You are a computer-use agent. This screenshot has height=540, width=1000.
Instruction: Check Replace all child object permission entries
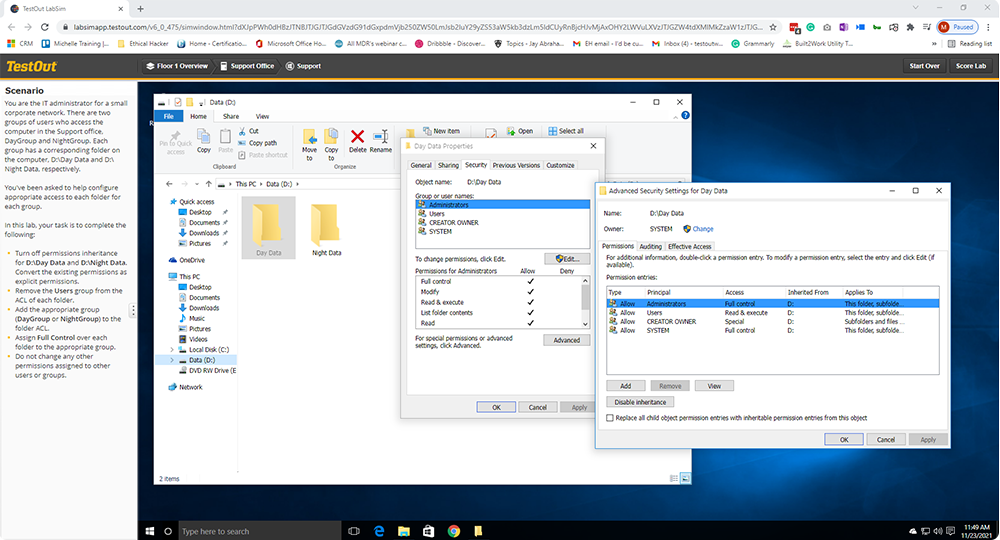click(x=610, y=418)
